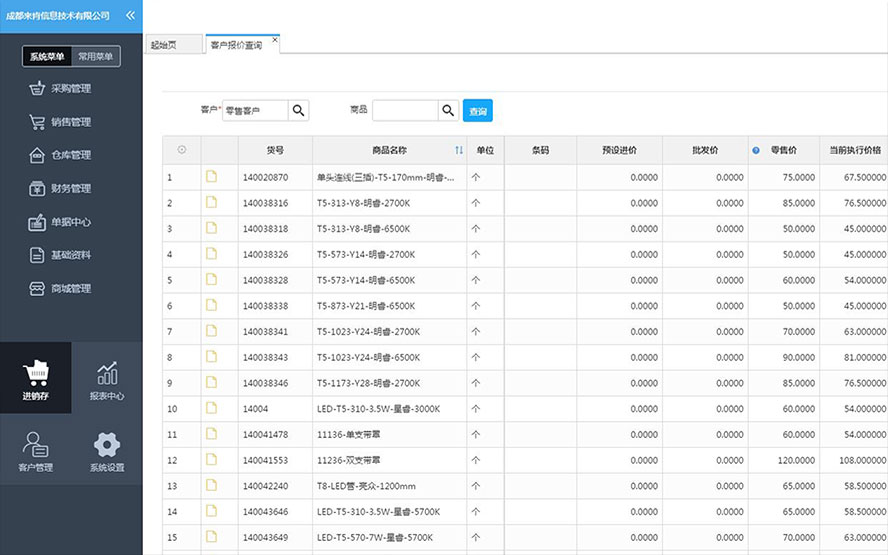Click the search icon beside the 商品 field
Image resolution: width=888 pixels, height=555 pixels.
[x=448, y=111]
